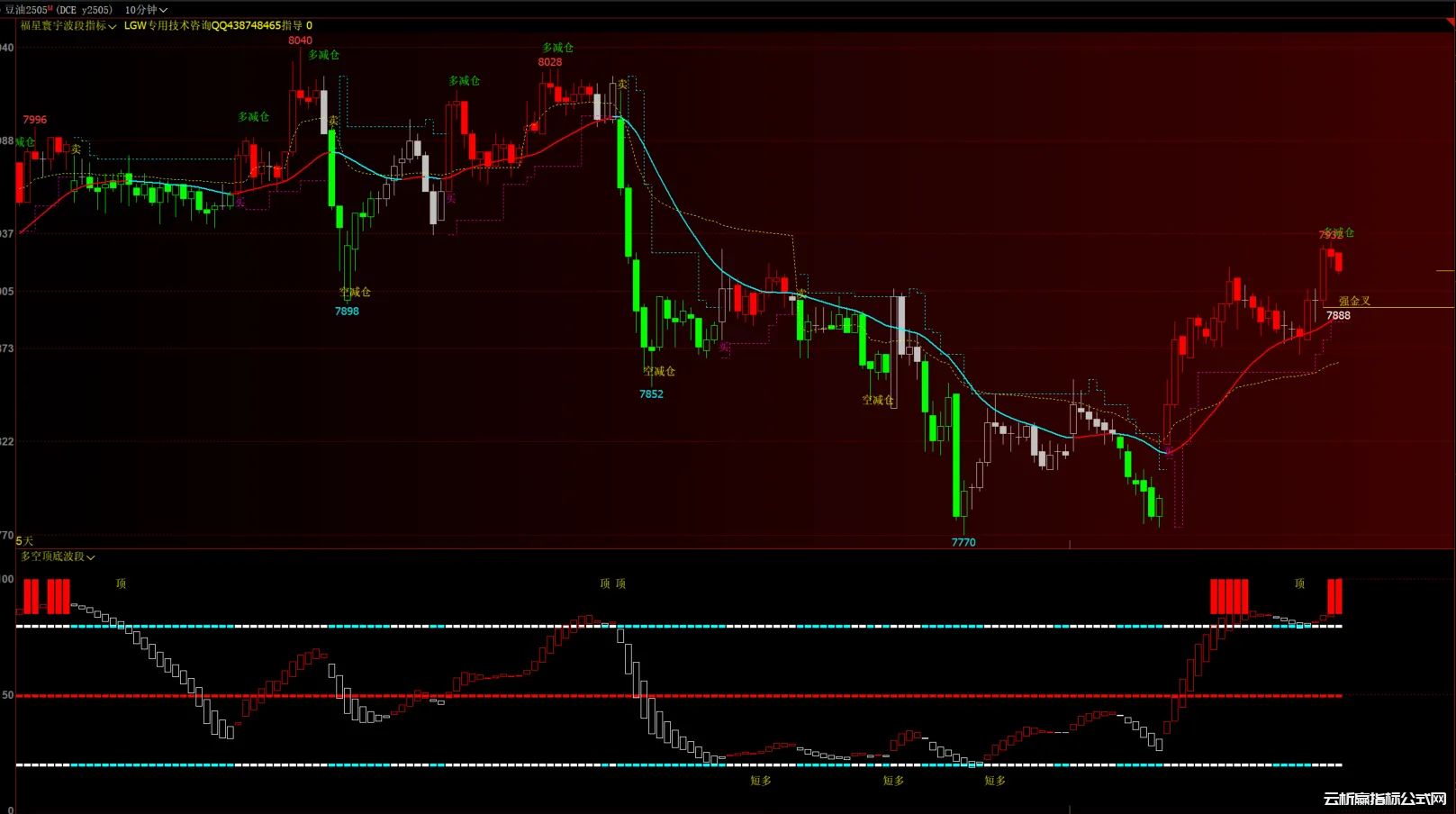Click the 7888 price label
This screenshot has height=814, width=1456.
pyautogui.click(x=1338, y=316)
